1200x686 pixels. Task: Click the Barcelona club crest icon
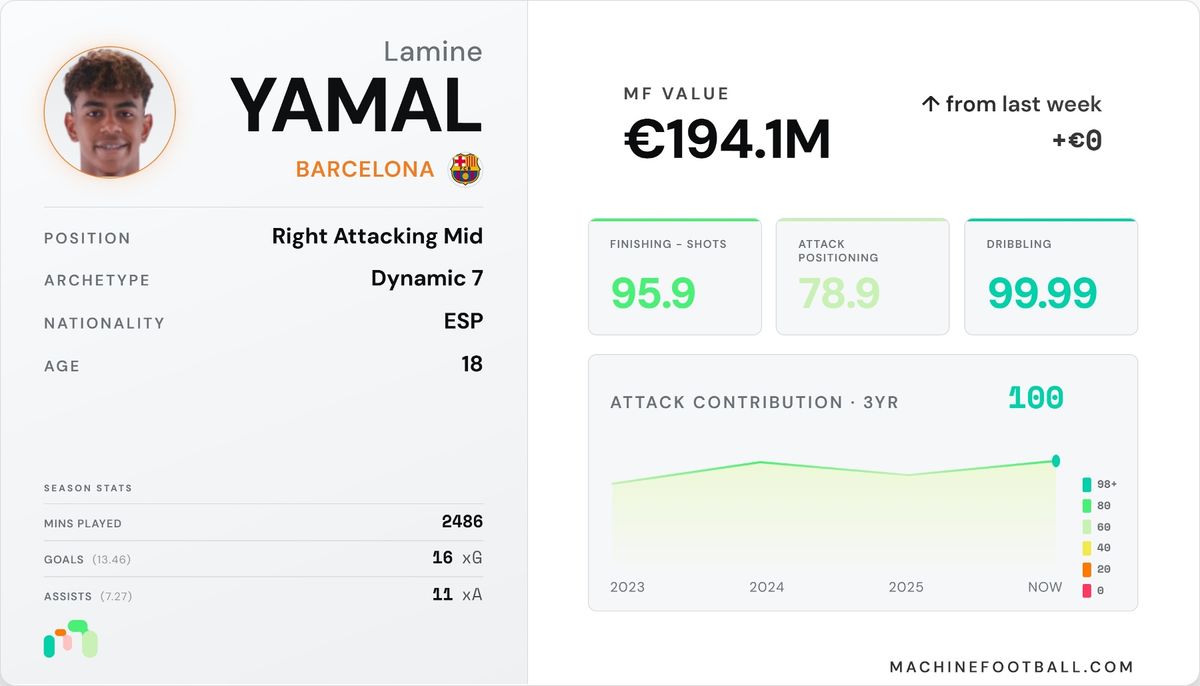[465, 169]
